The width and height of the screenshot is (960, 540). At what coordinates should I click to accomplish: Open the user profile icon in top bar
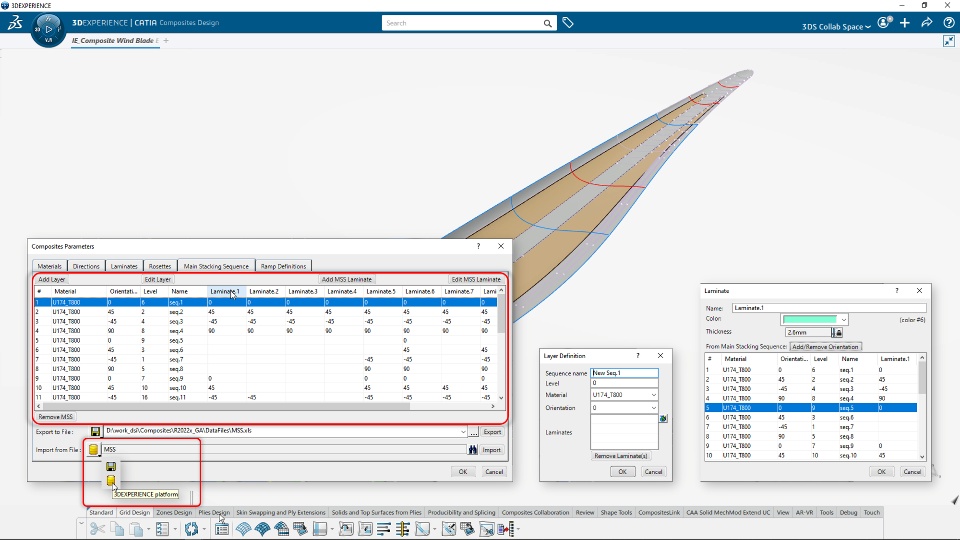coord(883,23)
